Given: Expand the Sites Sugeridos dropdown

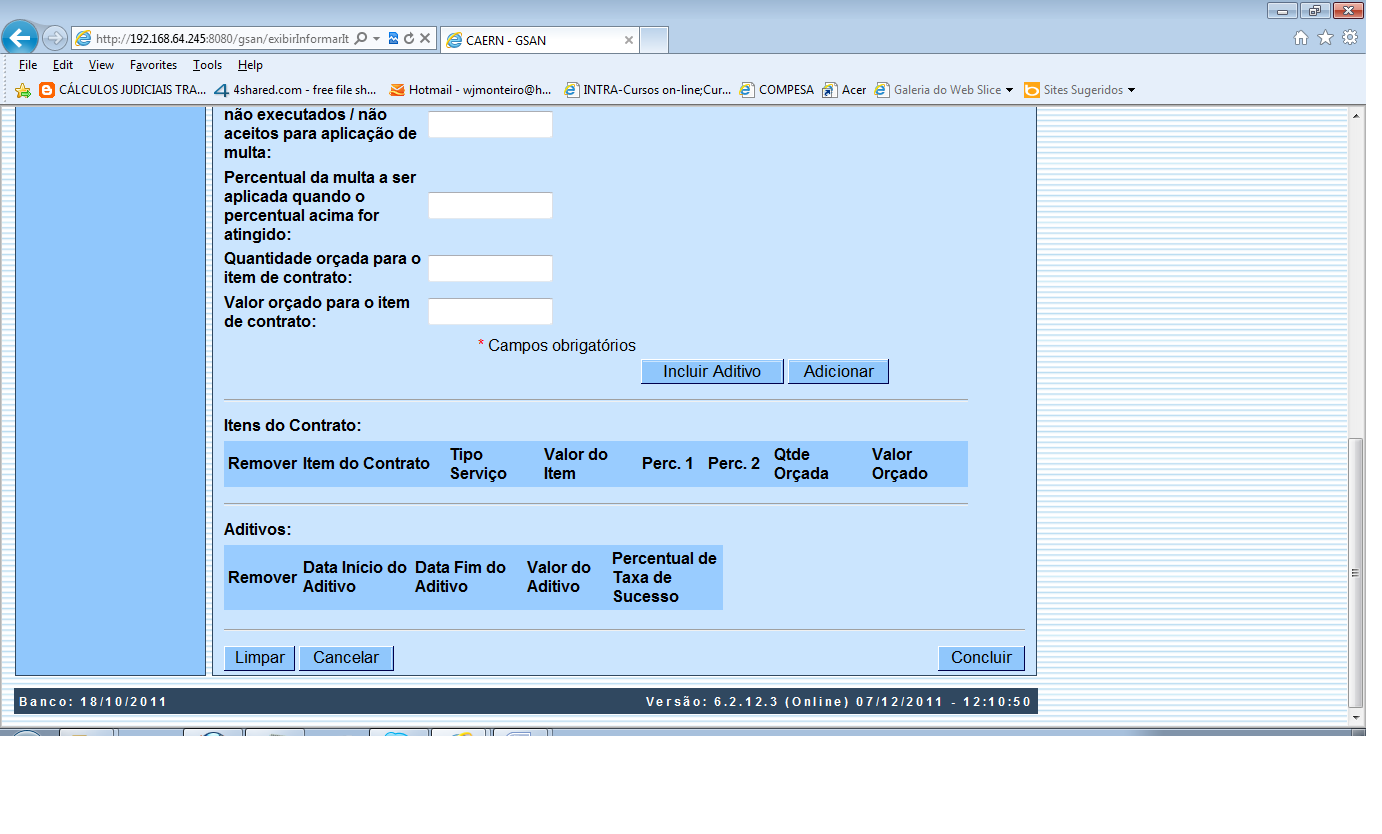Looking at the screenshot, I should coord(1131,90).
